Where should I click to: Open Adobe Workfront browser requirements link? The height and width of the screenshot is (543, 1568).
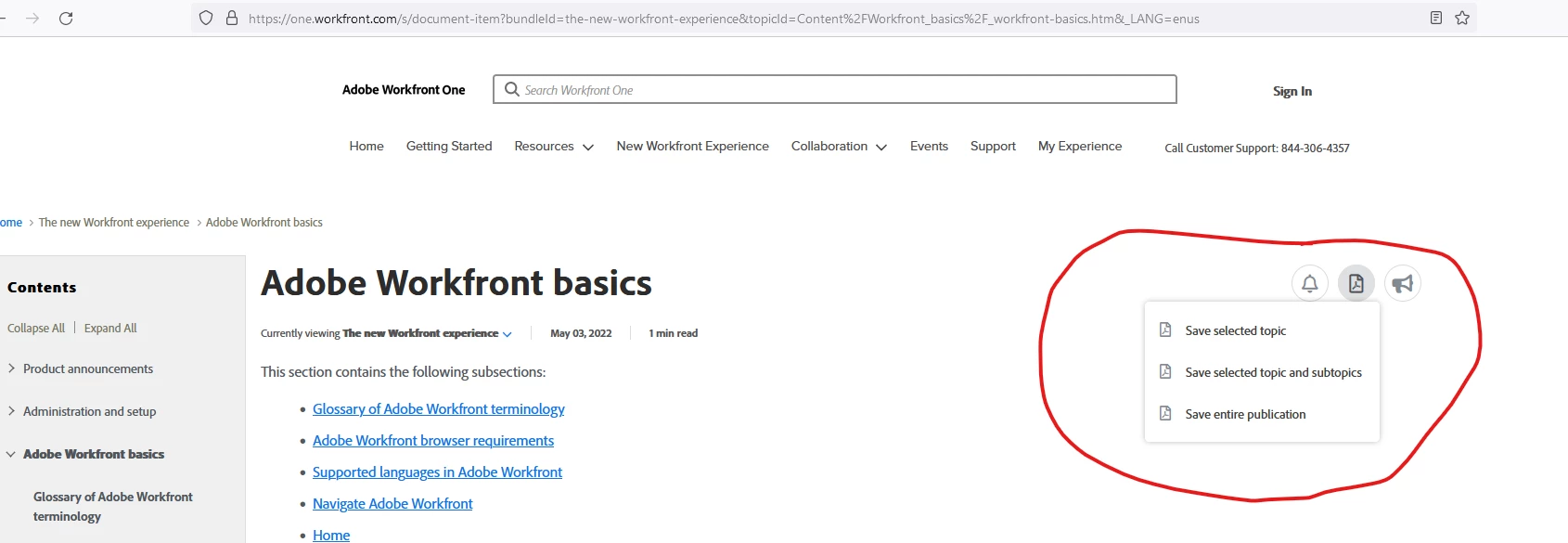433,441
